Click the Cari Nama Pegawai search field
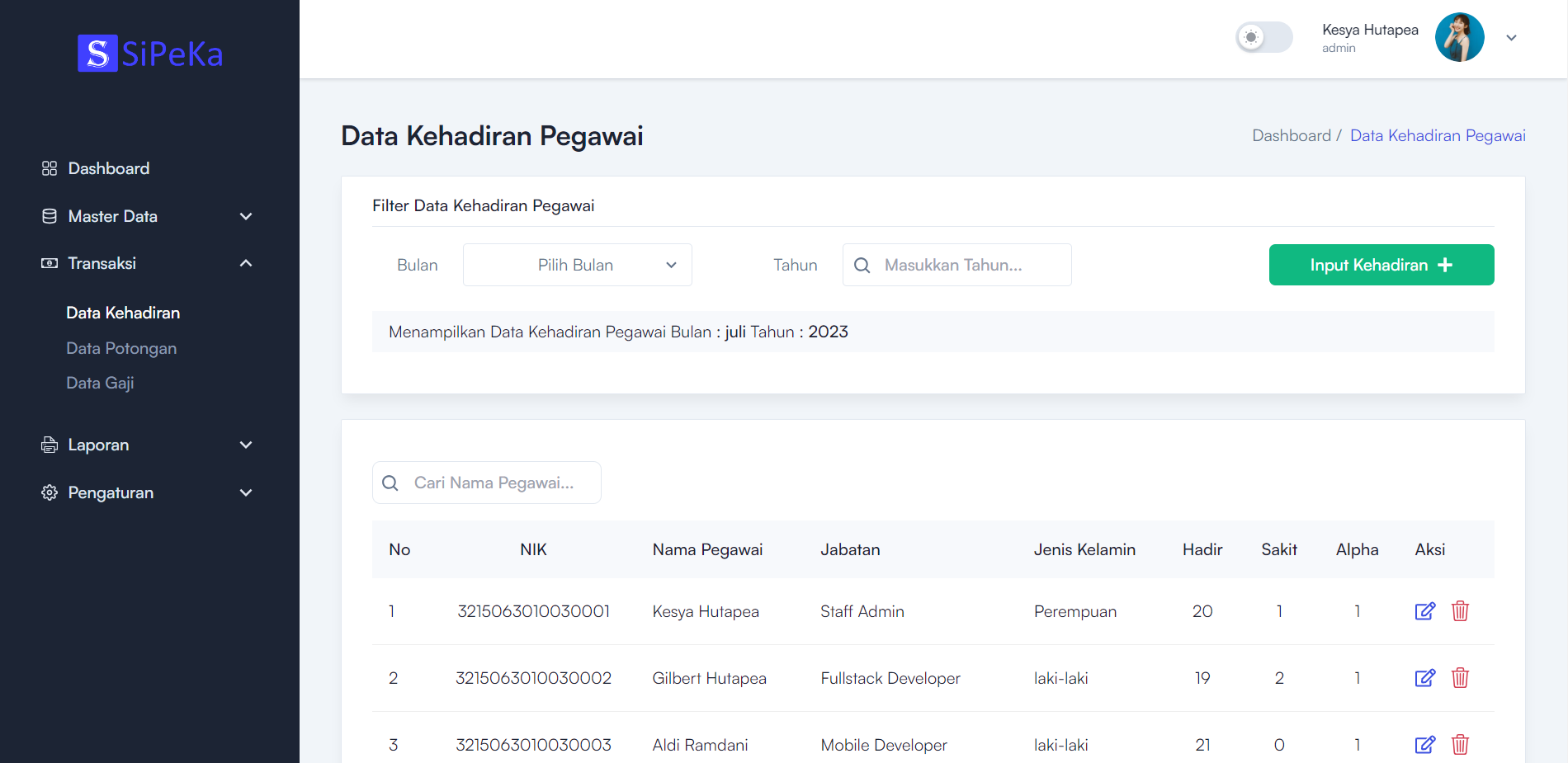 (486, 482)
